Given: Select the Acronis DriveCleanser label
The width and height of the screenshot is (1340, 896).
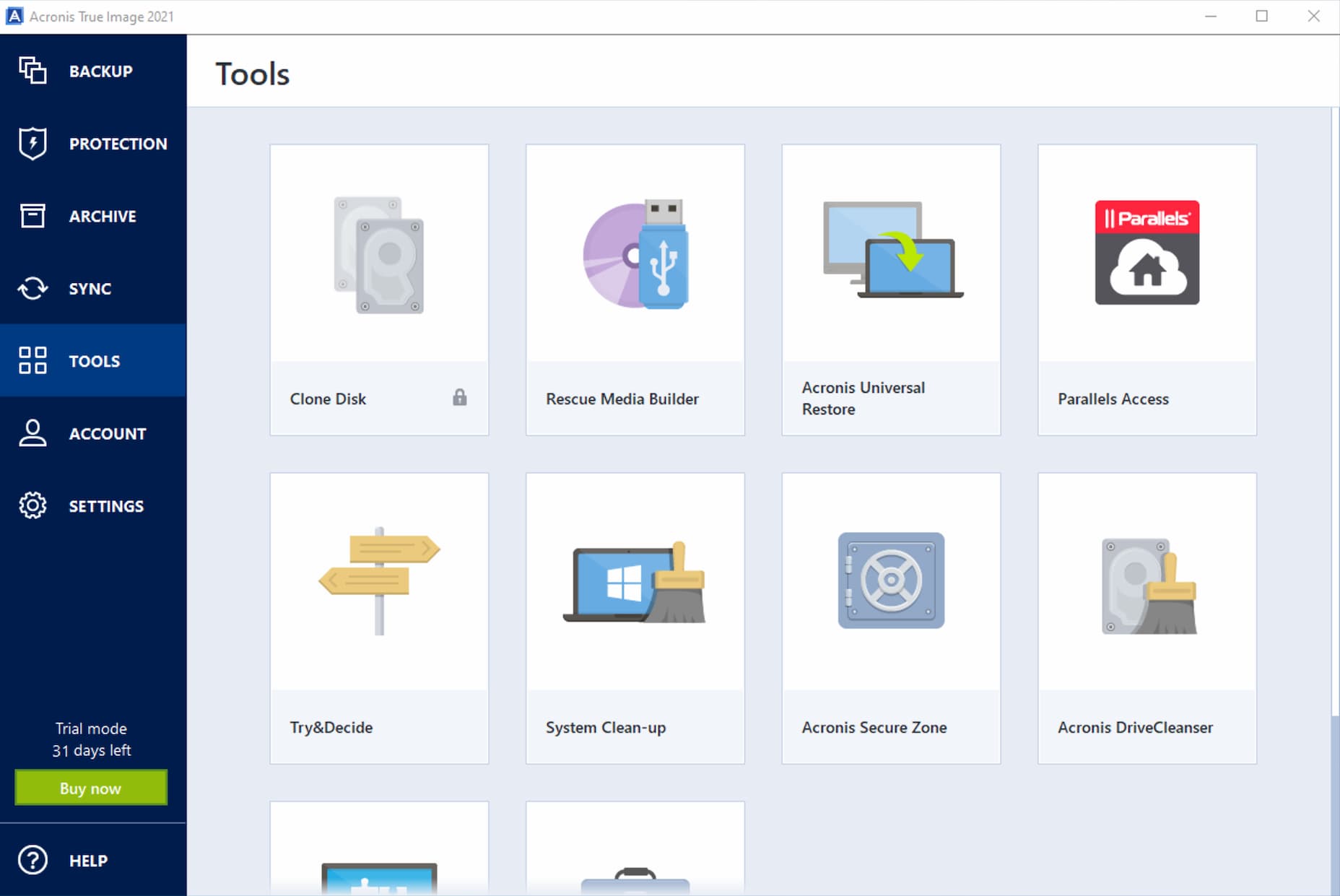Looking at the screenshot, I should tap(1136, 727).
